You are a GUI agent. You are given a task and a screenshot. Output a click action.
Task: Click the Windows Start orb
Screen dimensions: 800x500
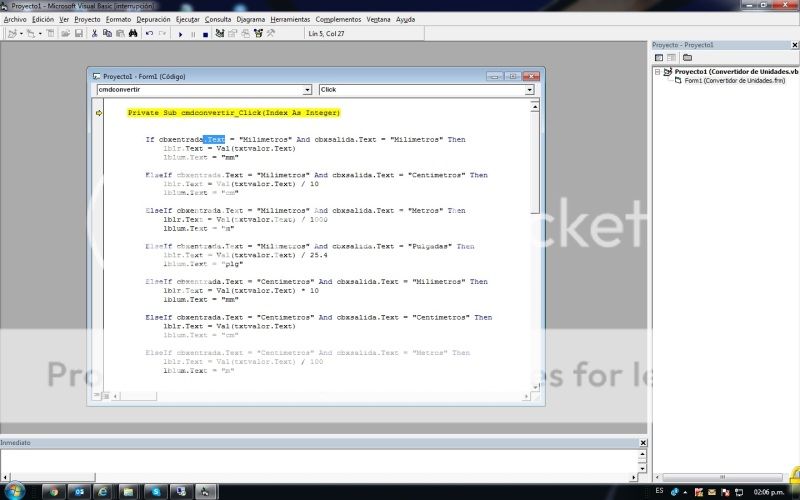(14, 491)
